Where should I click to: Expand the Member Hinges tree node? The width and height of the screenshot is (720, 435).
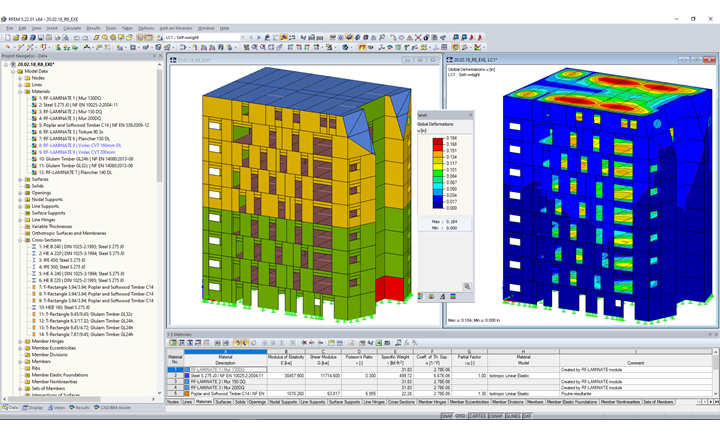point(20,341)
